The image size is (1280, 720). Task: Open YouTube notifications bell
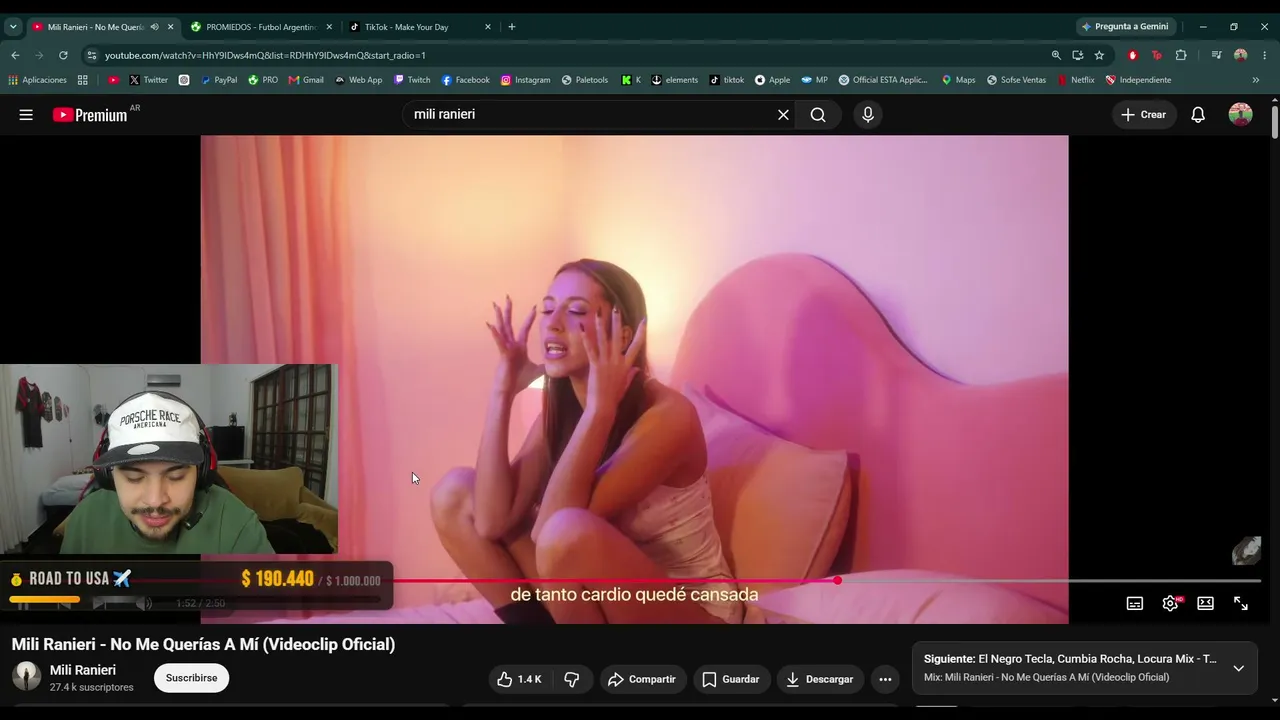(x=1198, y=115)
